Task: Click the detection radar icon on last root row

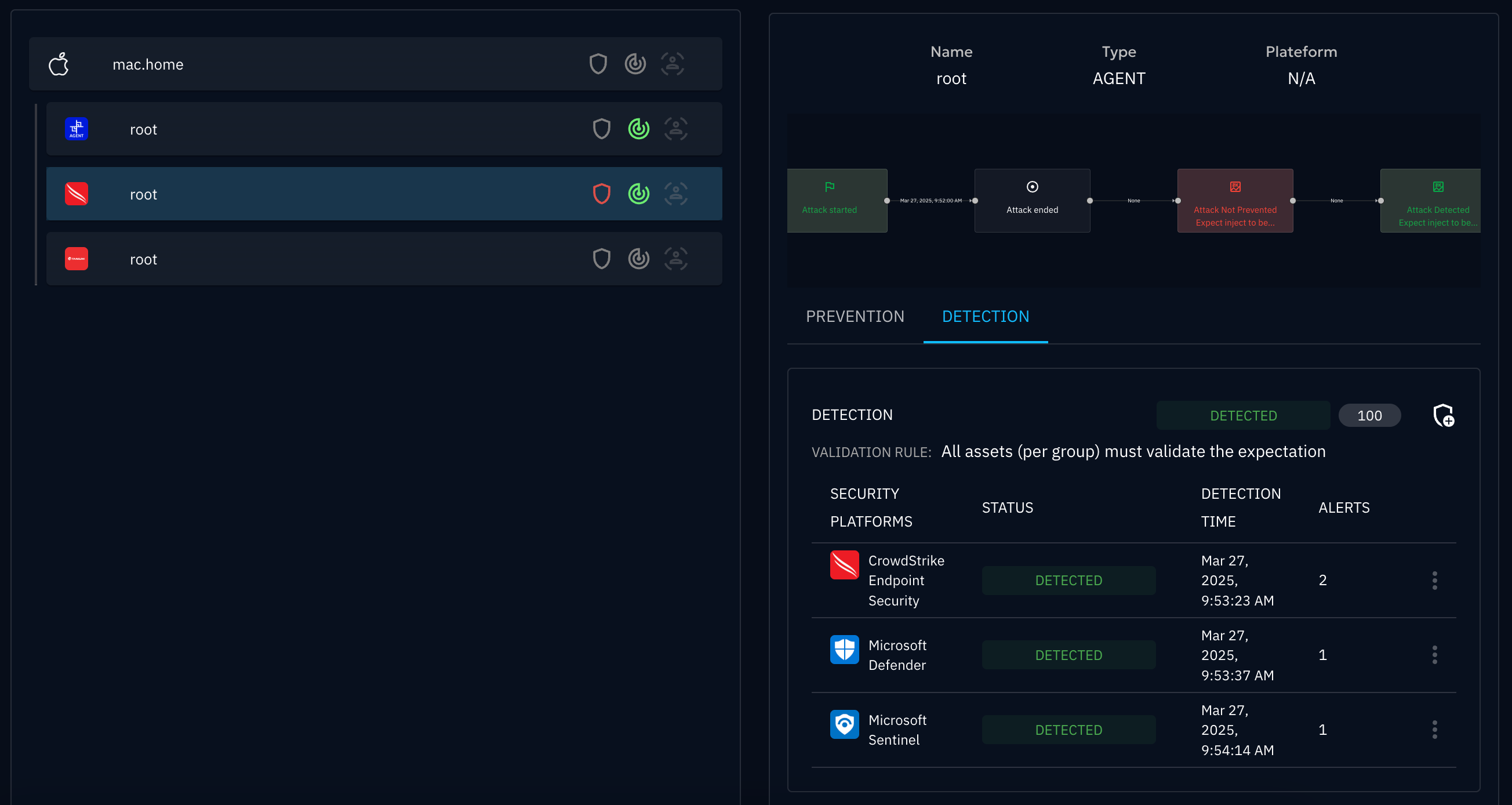Action: [x=639, y=258]
